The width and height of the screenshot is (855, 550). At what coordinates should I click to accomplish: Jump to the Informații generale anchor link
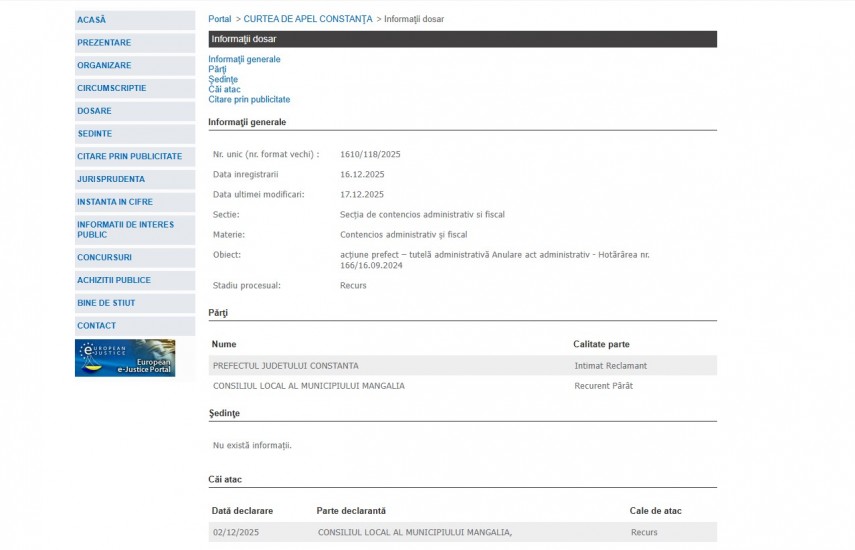tap(244, 60)
